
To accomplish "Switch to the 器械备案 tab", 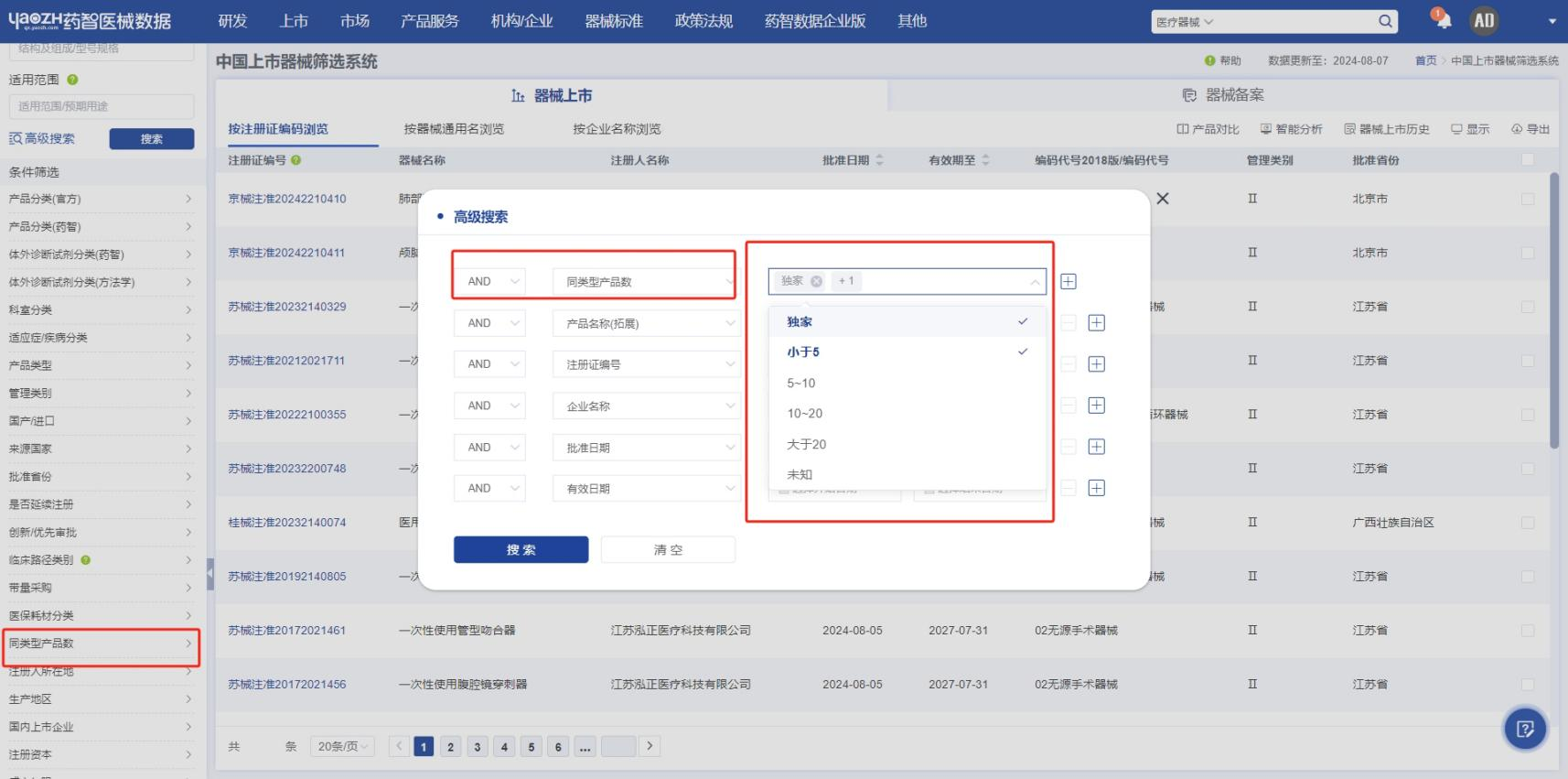I will (x=1223, y=95).
